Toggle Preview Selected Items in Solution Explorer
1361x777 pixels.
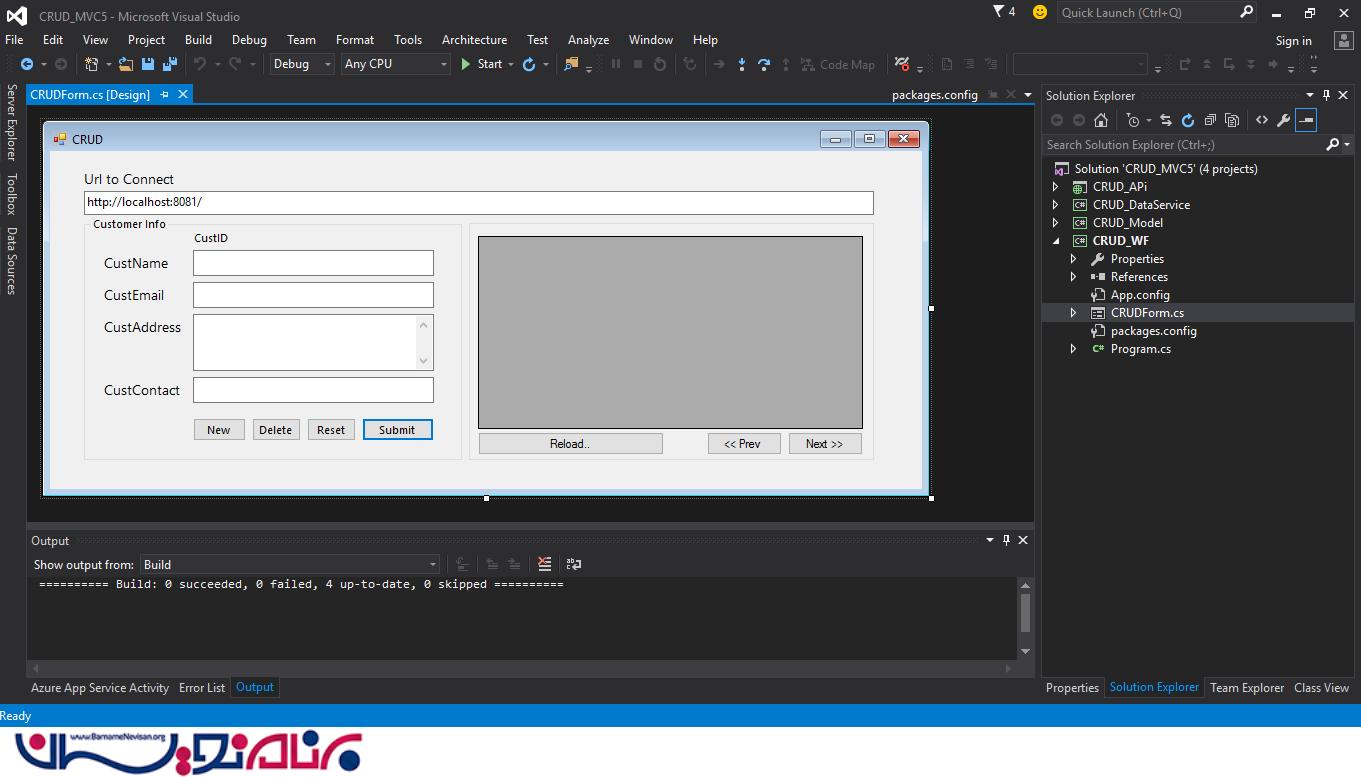pos(1306,120)
